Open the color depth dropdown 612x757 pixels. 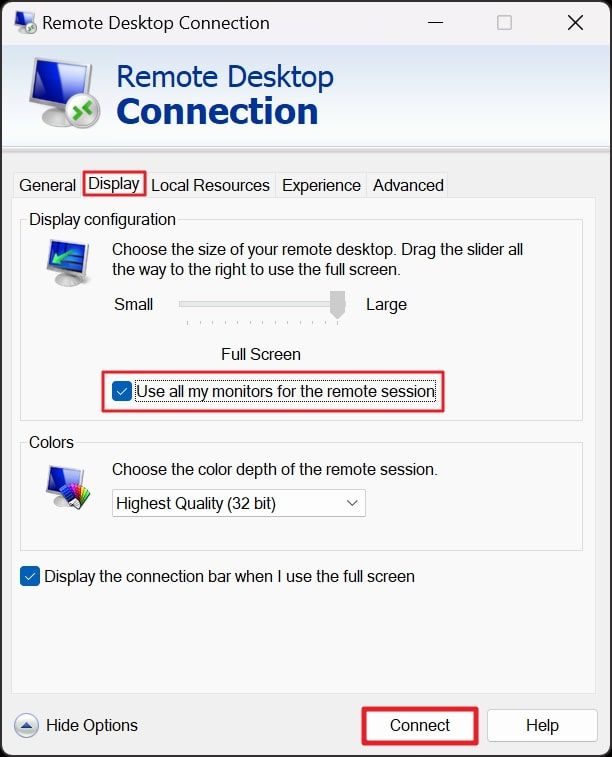239,503
